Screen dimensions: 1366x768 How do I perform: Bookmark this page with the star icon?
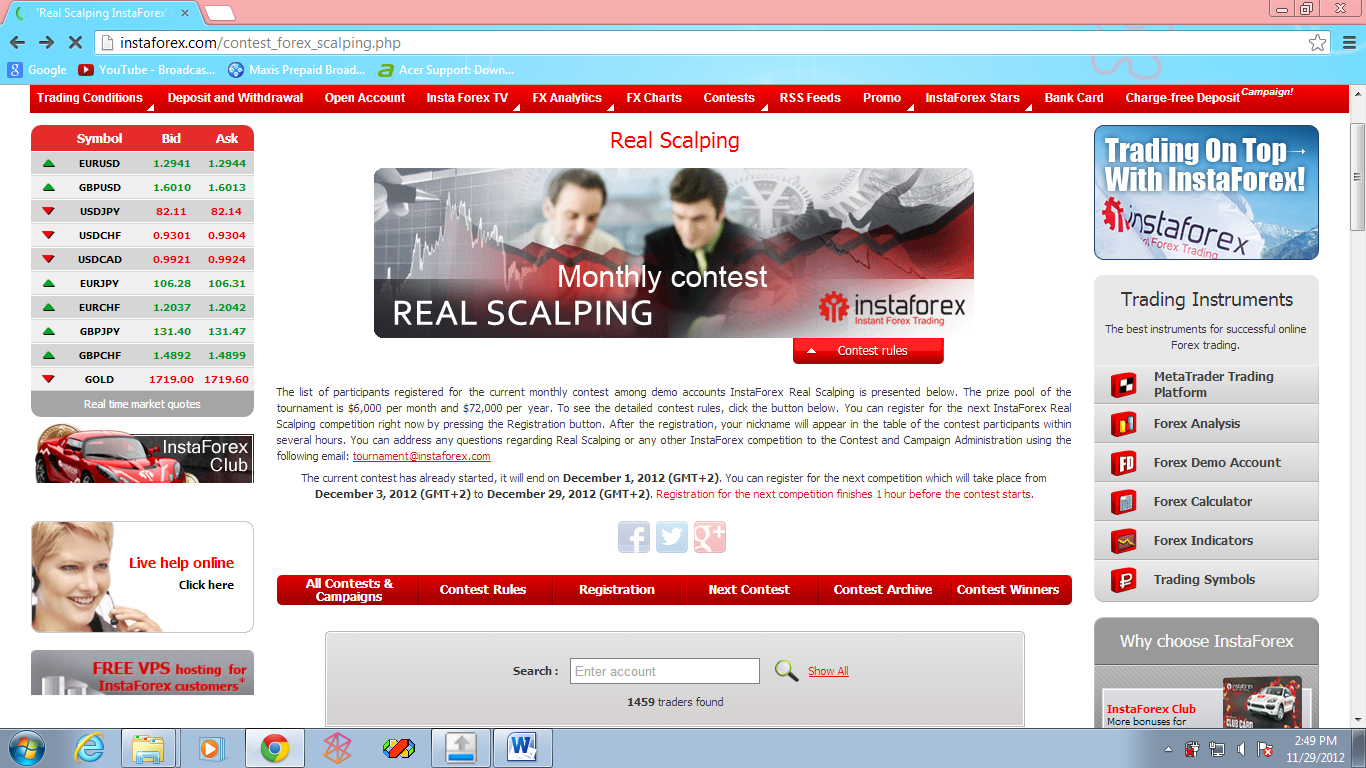coord(1318,43)
